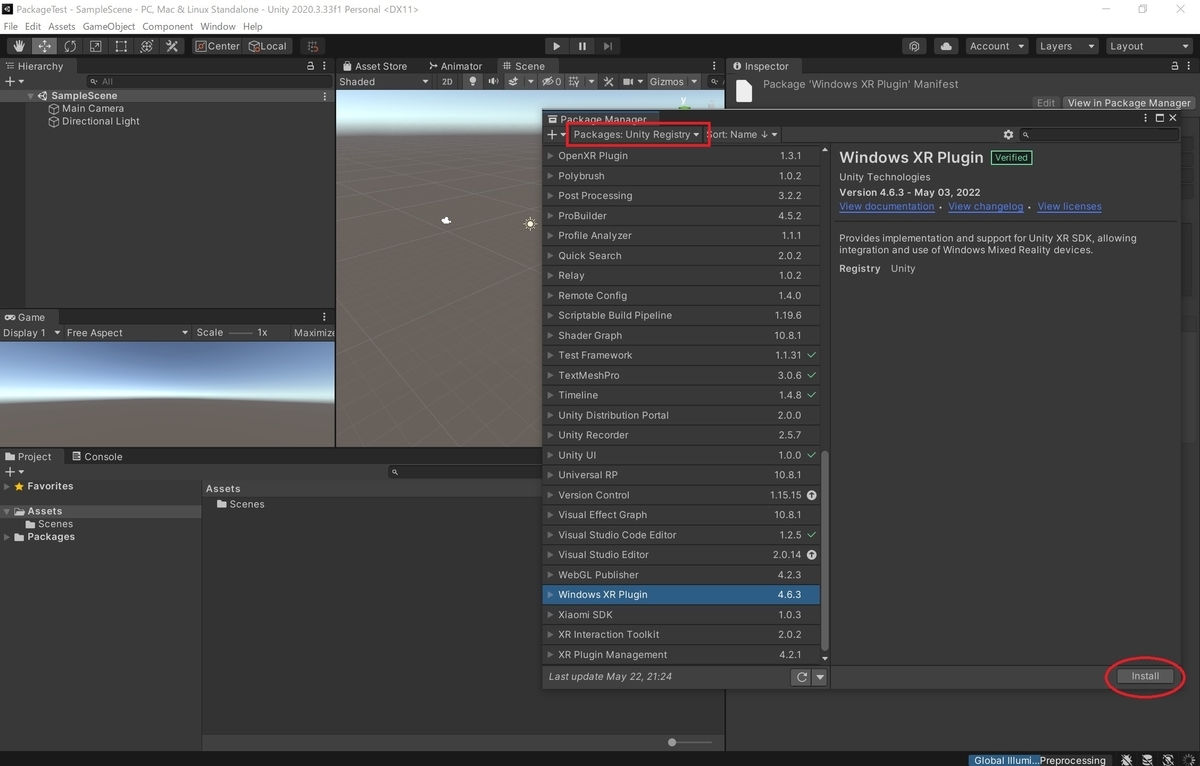Click the grid snapping icon in toolbar
Viewport: 1200px width, 766px height.
coord(312,46)
